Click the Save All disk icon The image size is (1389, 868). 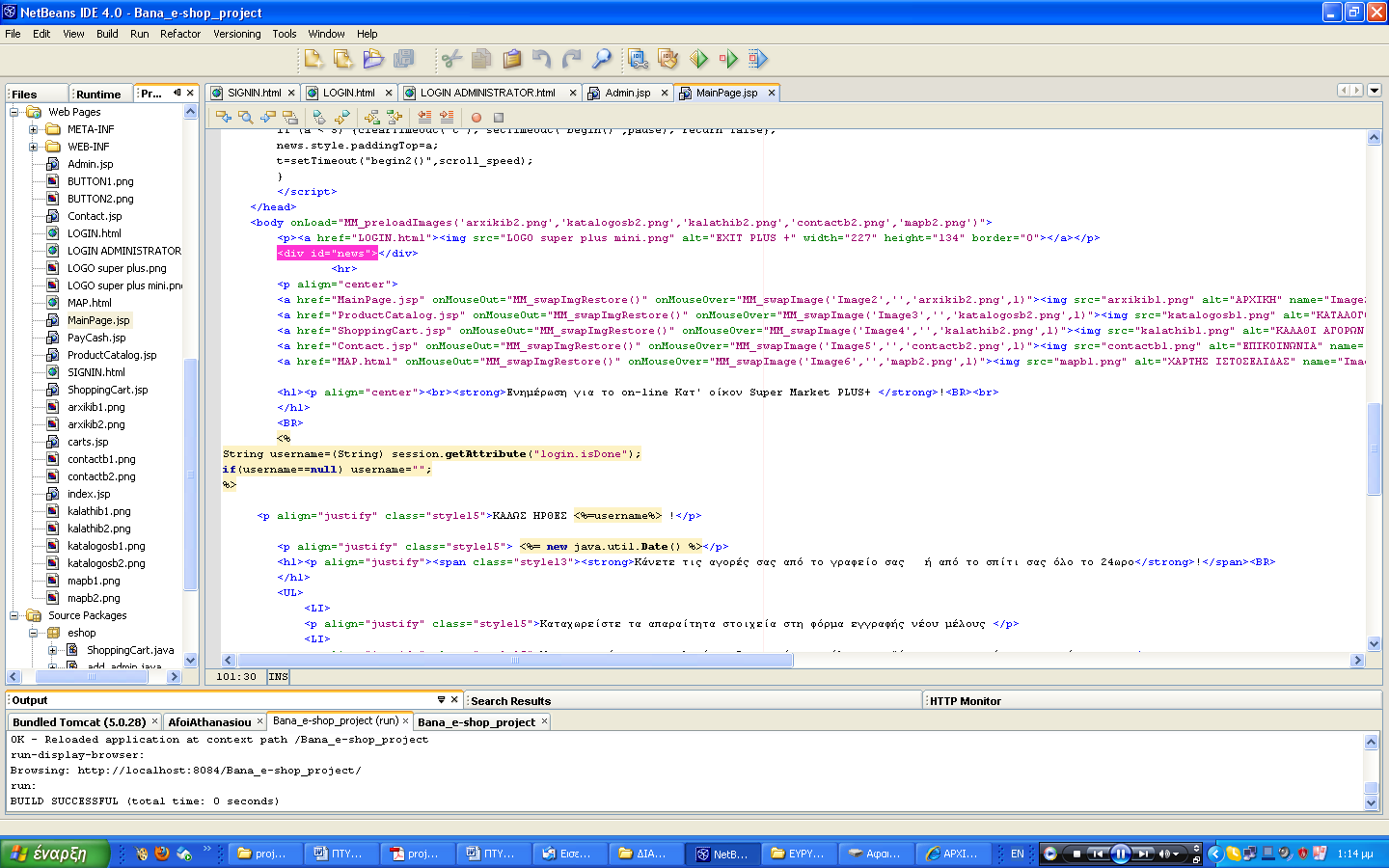404,59
